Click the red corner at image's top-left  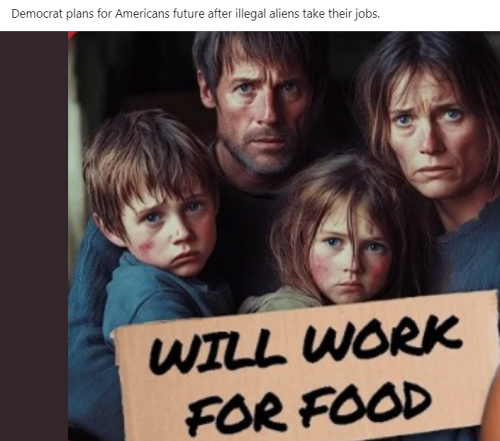pos(72,35)
